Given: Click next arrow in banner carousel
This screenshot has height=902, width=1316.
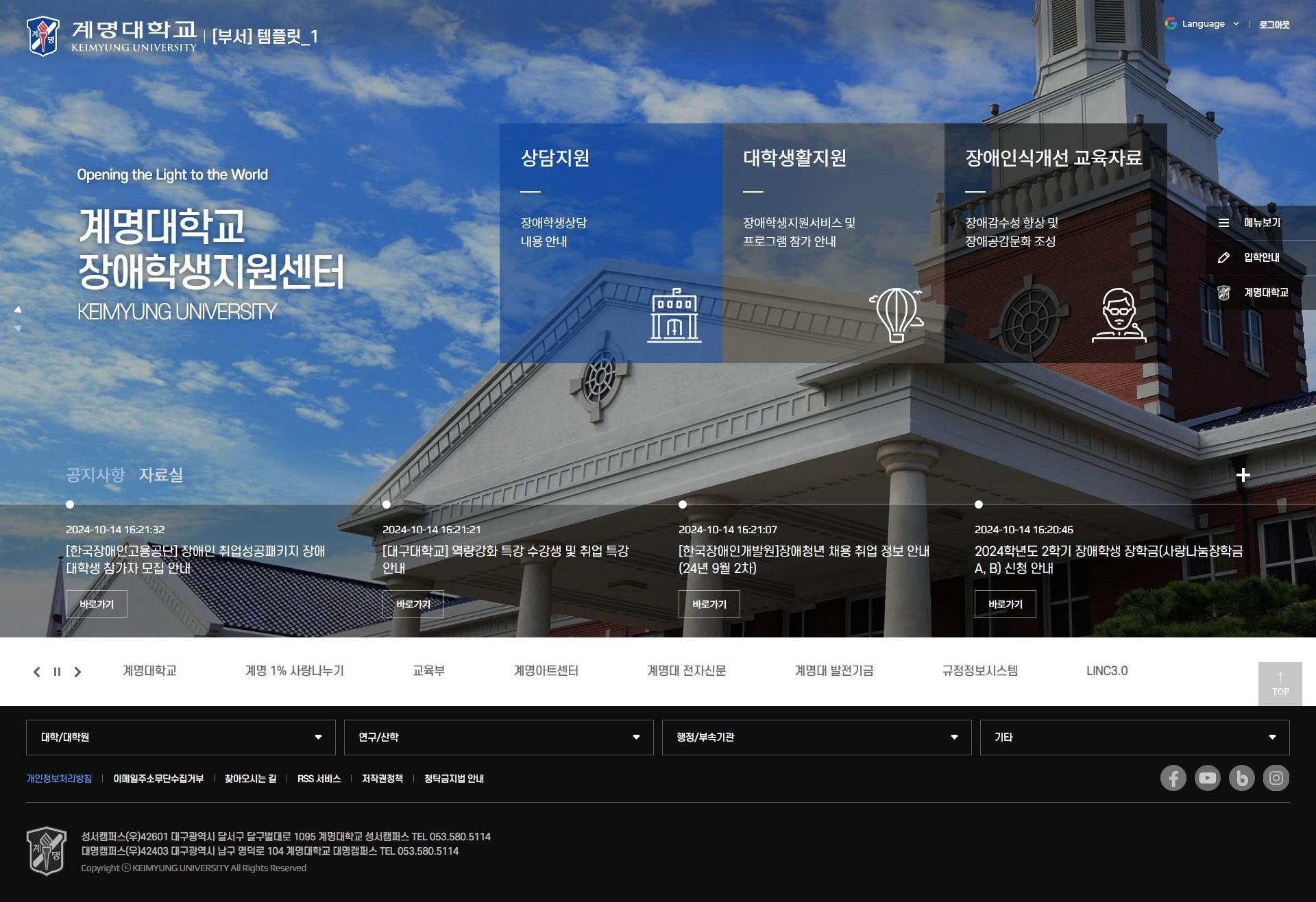Looking at the screenshot, I should pyautogui.click(x=77, y=672).
